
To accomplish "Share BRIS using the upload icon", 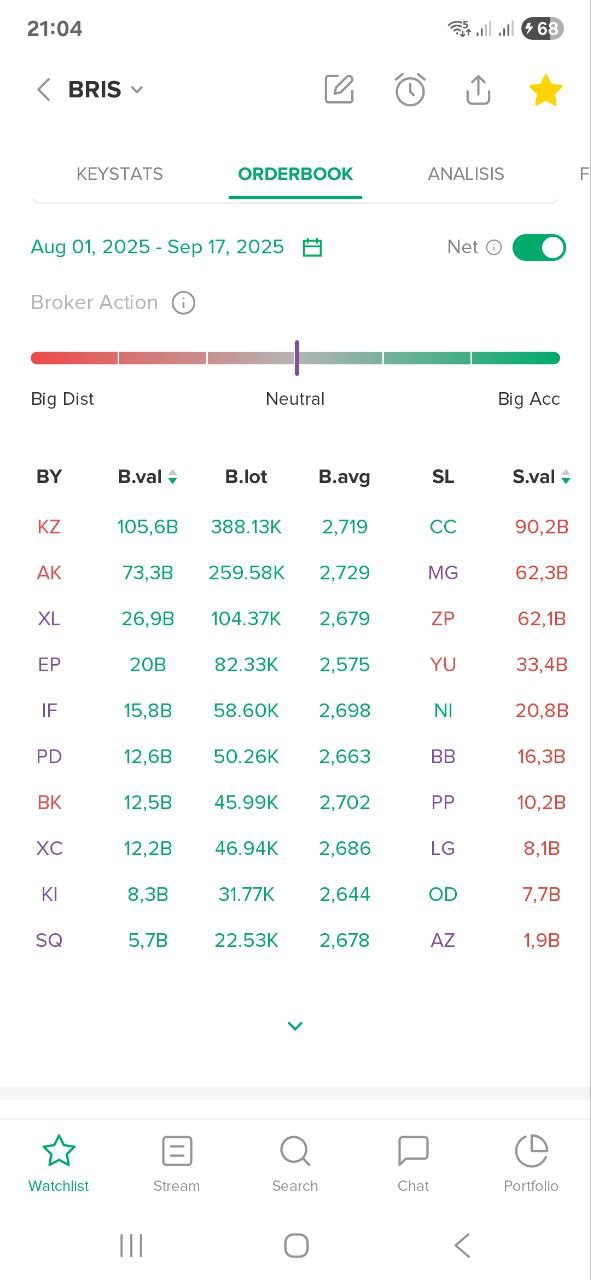I will [478, 89].
